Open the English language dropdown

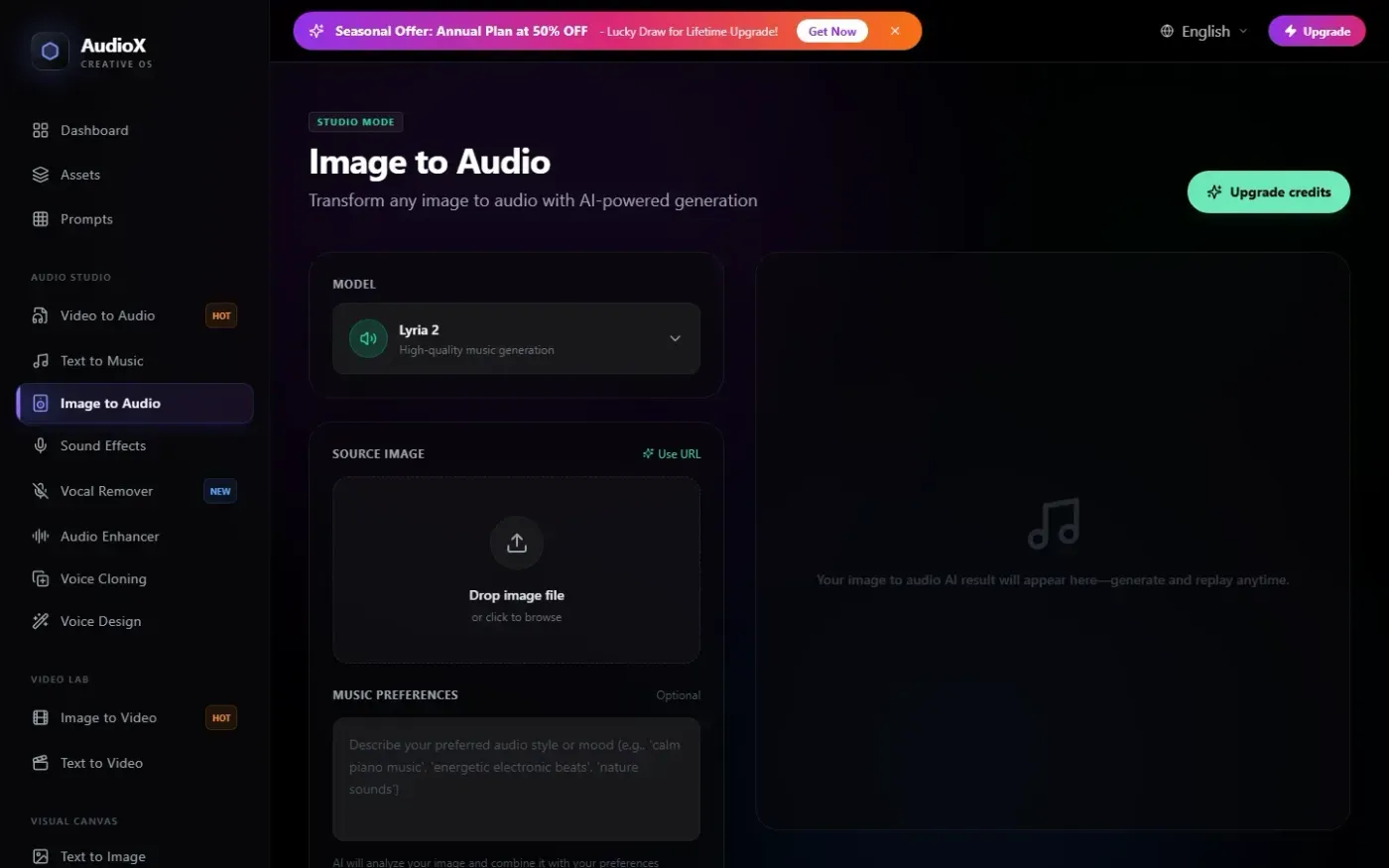(1203, 31)
